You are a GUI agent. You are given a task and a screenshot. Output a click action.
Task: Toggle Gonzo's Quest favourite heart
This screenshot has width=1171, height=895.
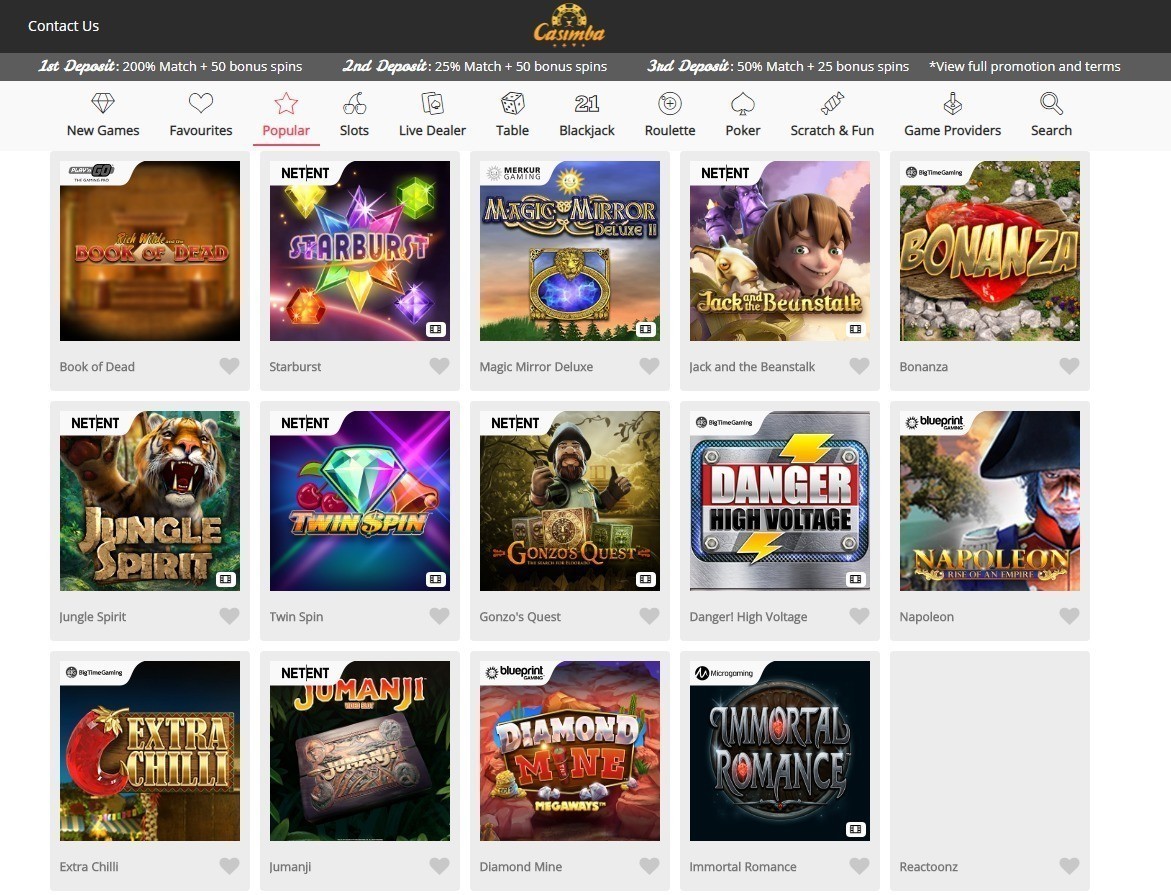coord(649,616)
